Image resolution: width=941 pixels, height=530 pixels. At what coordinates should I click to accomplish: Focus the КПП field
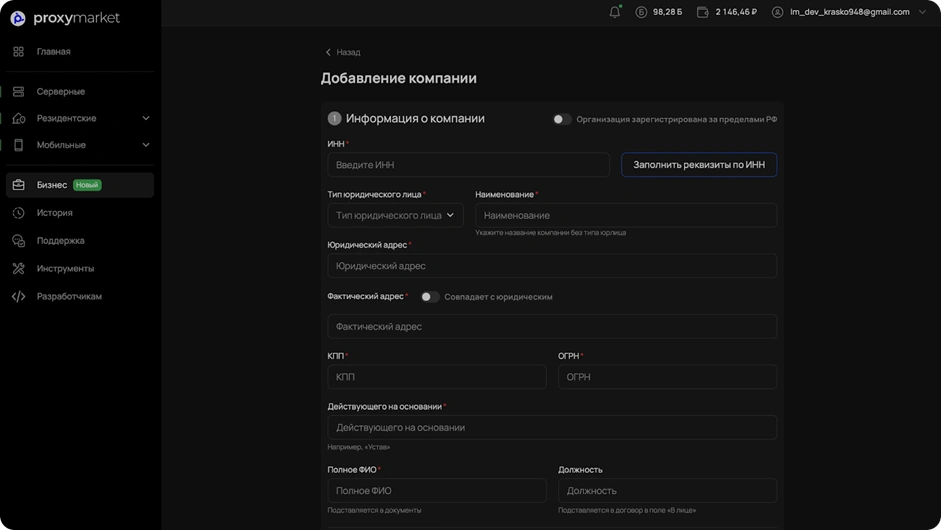(x=437, y=377)
